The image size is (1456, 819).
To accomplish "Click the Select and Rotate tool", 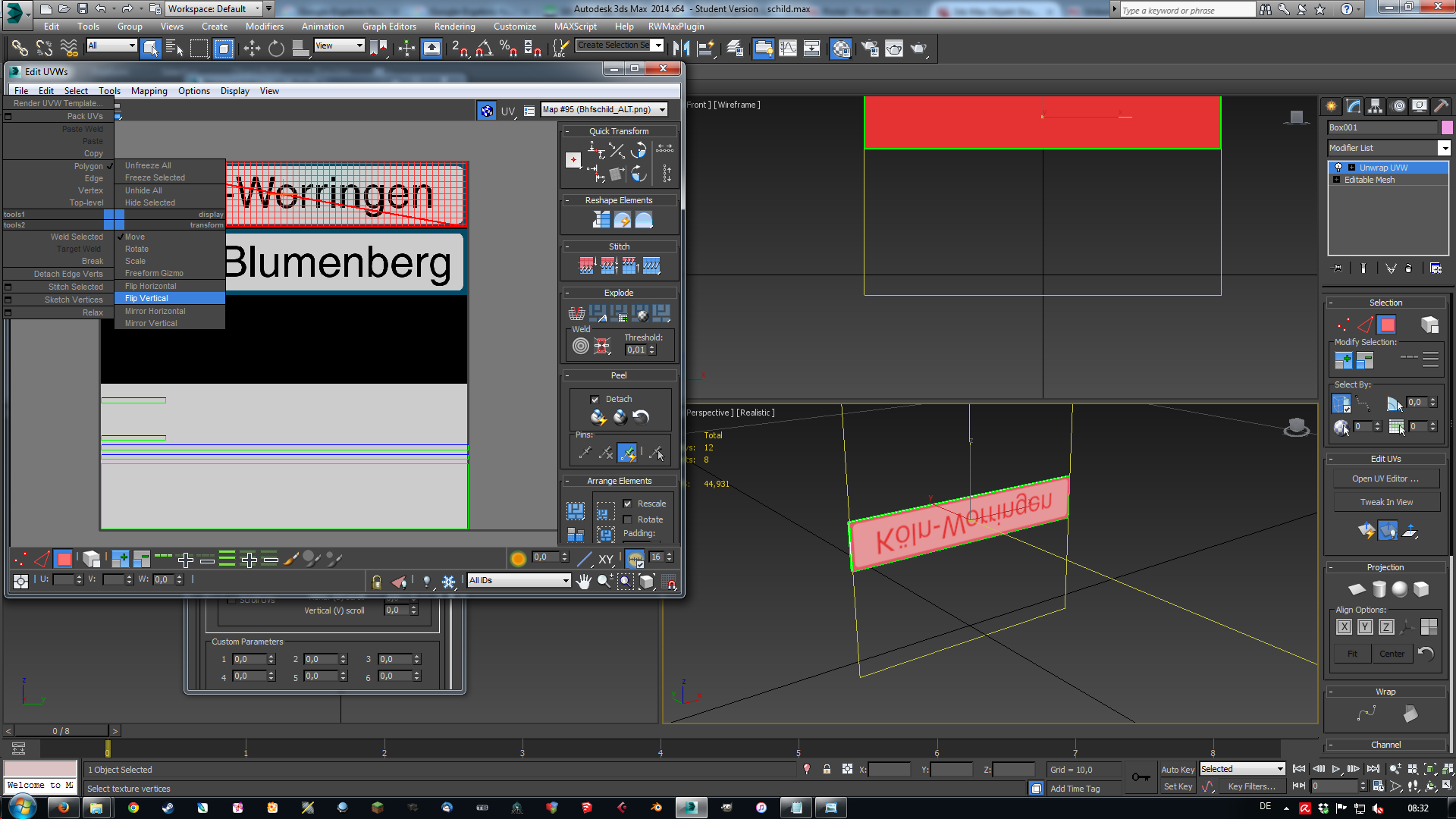I will tap(276, 49).
